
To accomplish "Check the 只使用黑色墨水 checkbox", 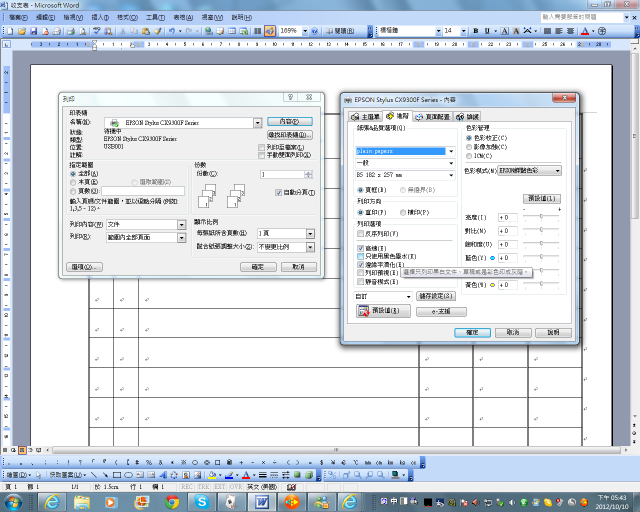I will click(x=360, y=256).
